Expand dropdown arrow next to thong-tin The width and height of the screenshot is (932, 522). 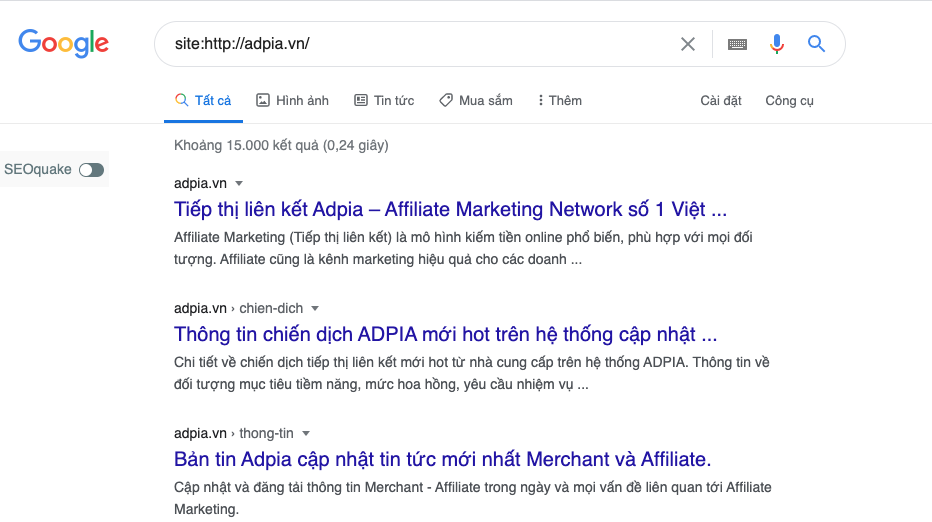tap(306, 433)
